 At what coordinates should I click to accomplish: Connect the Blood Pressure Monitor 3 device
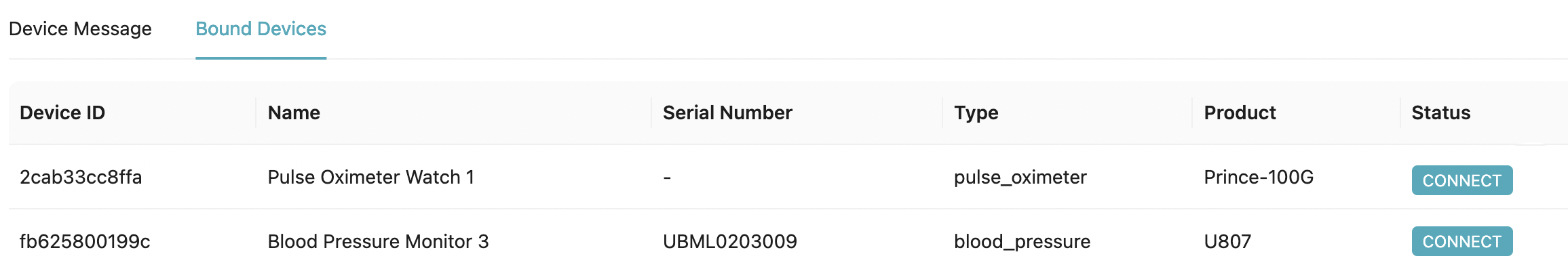point(1461,241)
